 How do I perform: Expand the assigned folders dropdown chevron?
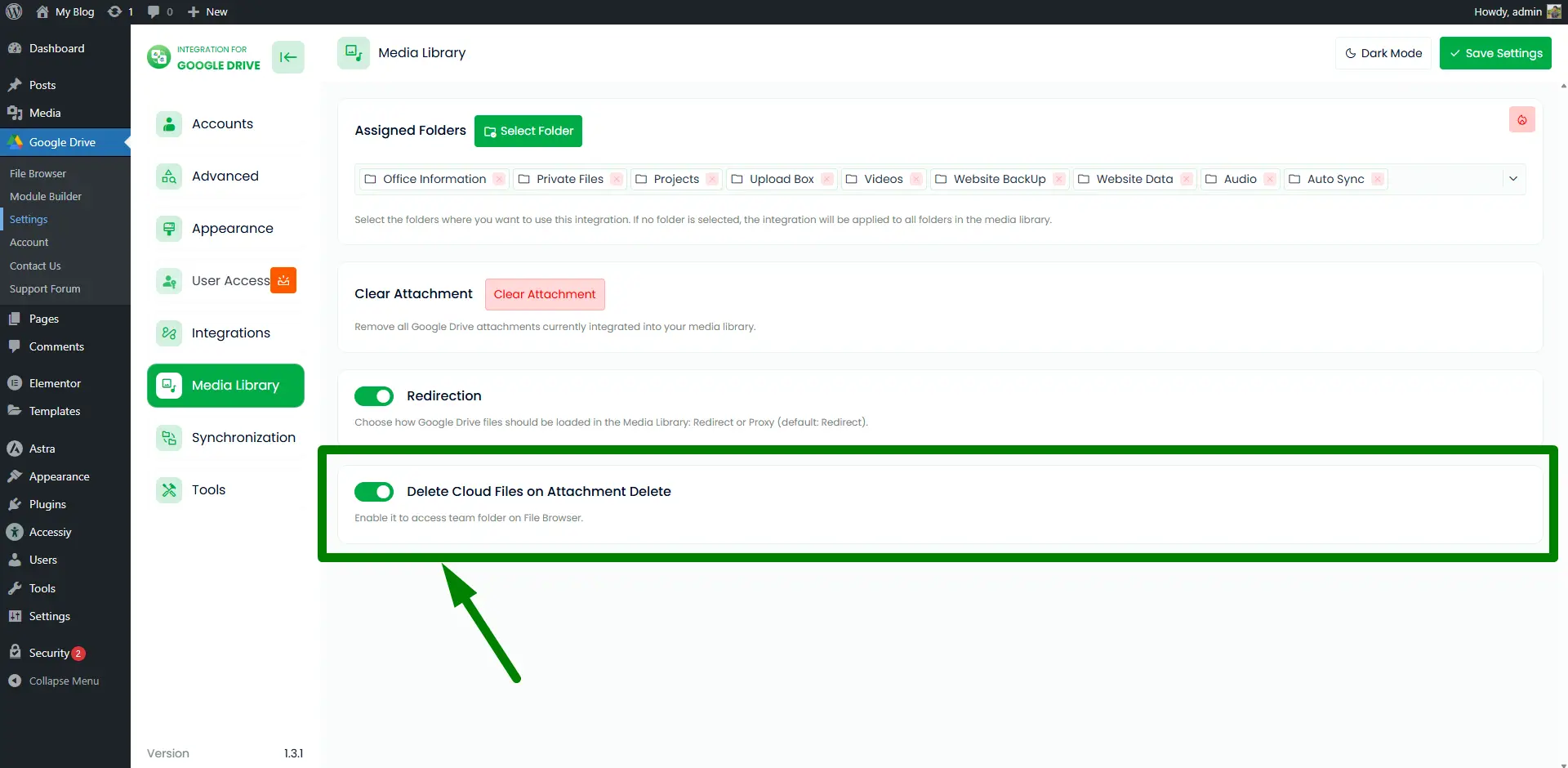pyautogui.click(x=1513, y=179)
